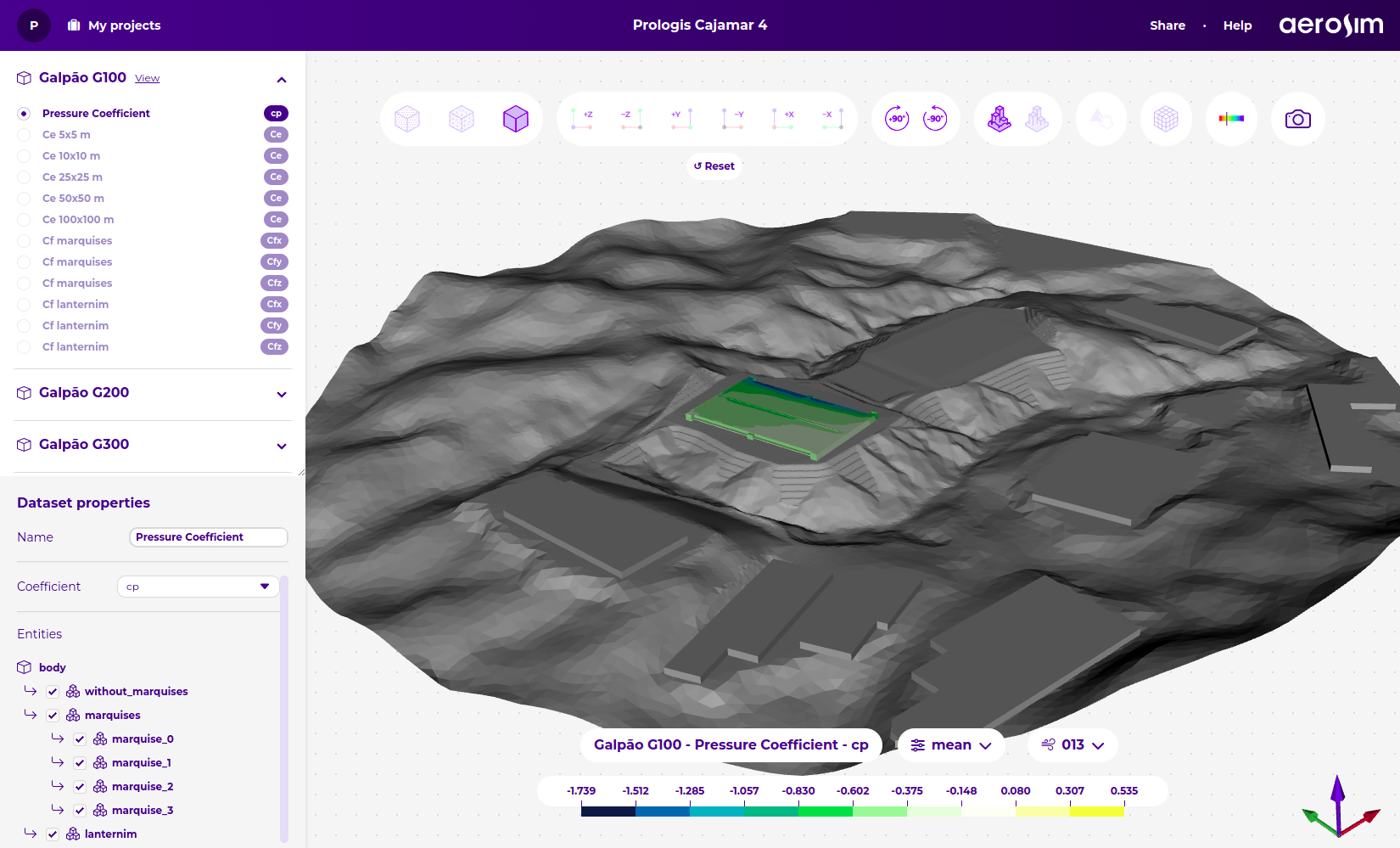Select the Ce 50x50 m dataset
The width and height of the screenshot is (1400, 848).
point(73,199)
